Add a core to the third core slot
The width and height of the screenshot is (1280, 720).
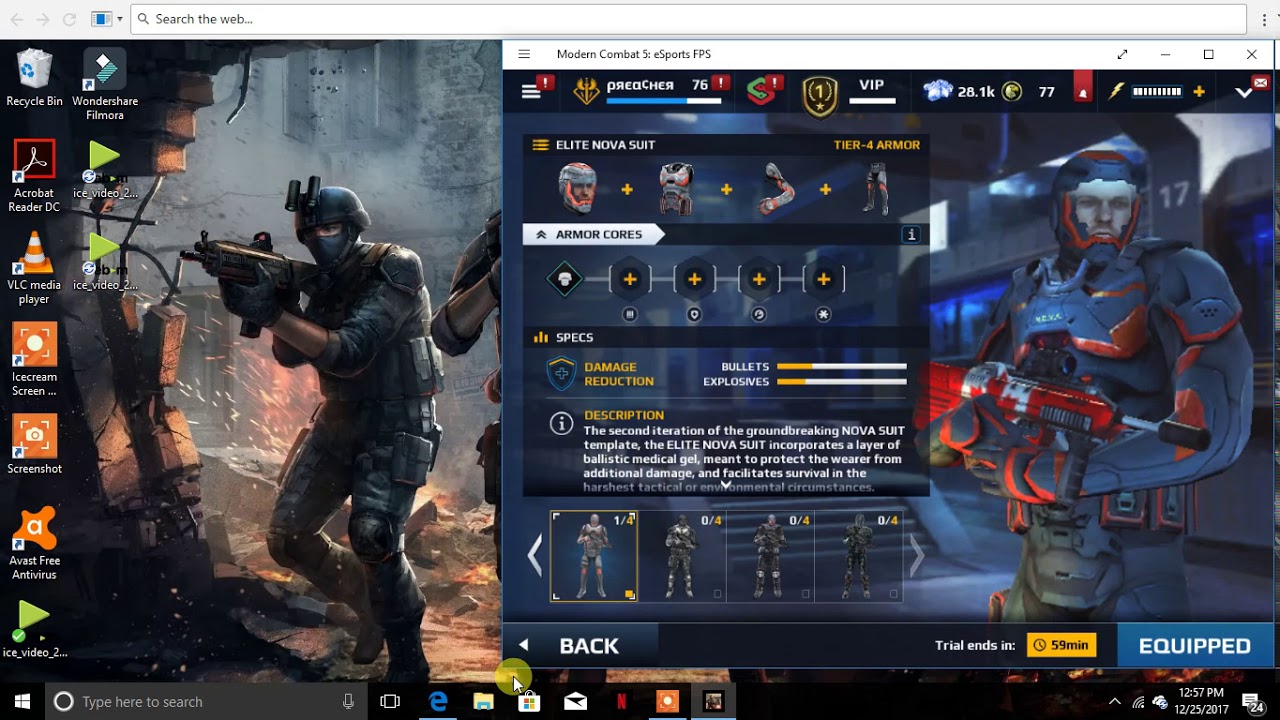694,279
